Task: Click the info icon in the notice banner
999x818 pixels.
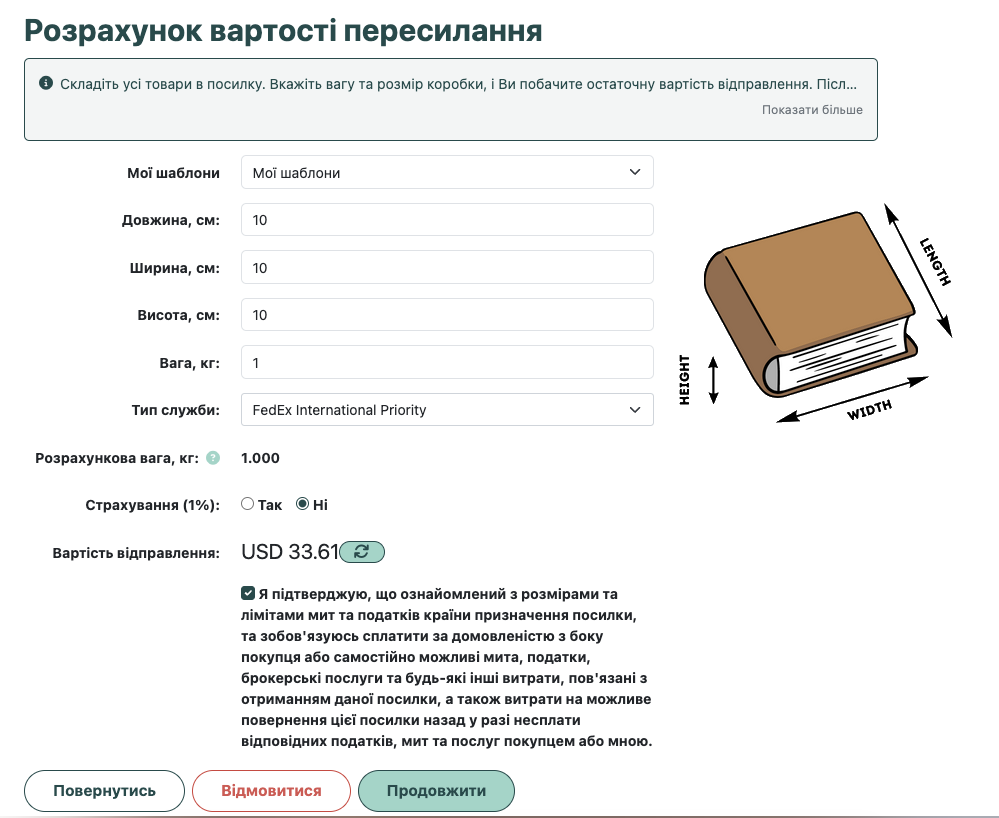Action: [46, 83]
